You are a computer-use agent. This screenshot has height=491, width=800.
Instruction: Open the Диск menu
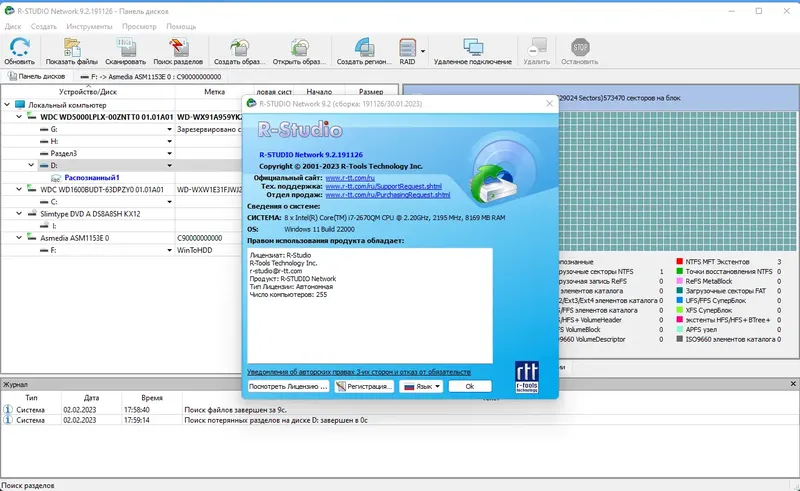[x=13, y=26]
